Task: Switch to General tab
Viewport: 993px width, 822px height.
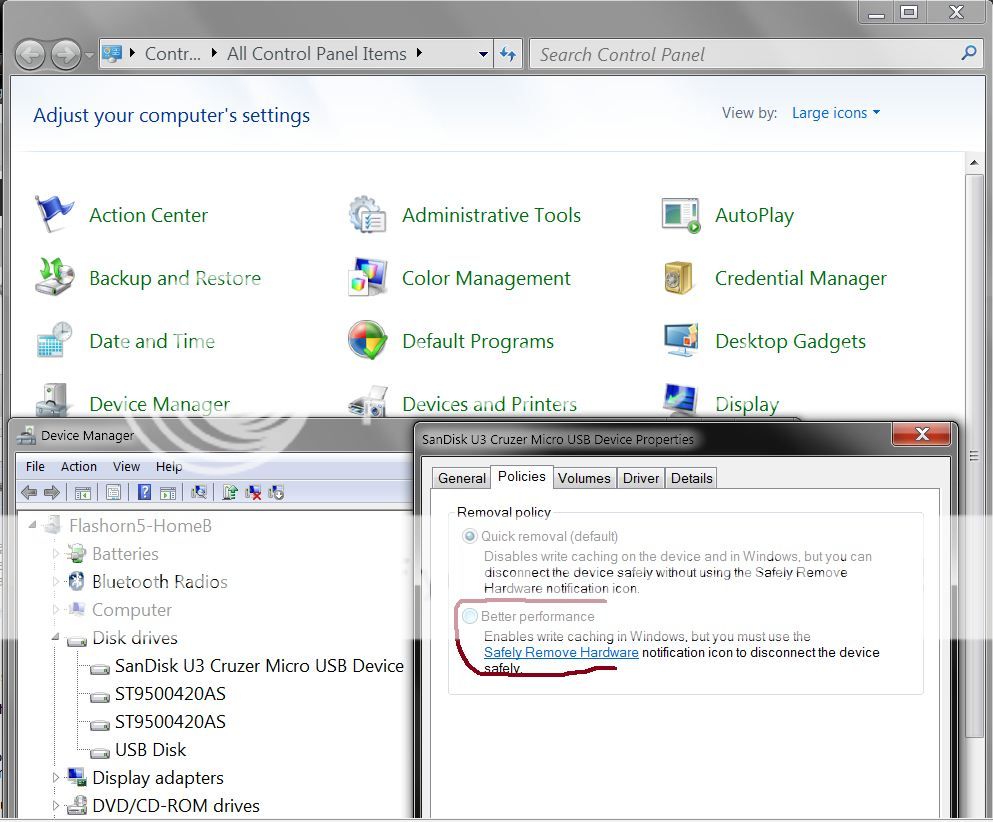Action: point(462,478)
